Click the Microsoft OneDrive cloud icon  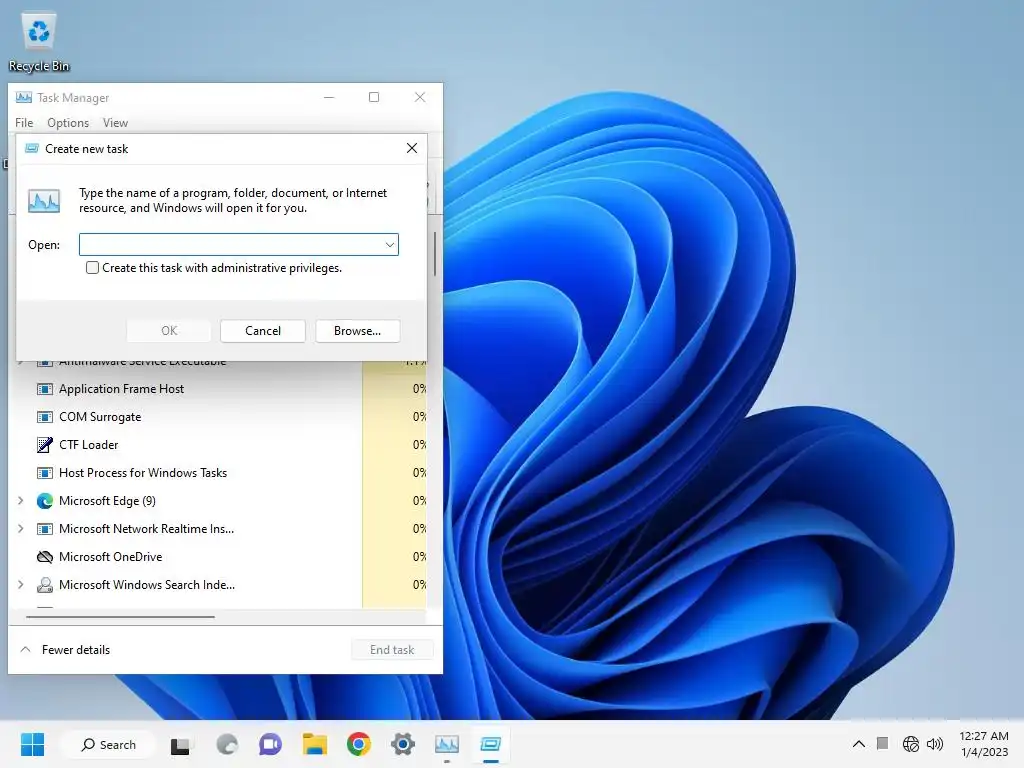point(44,557)
